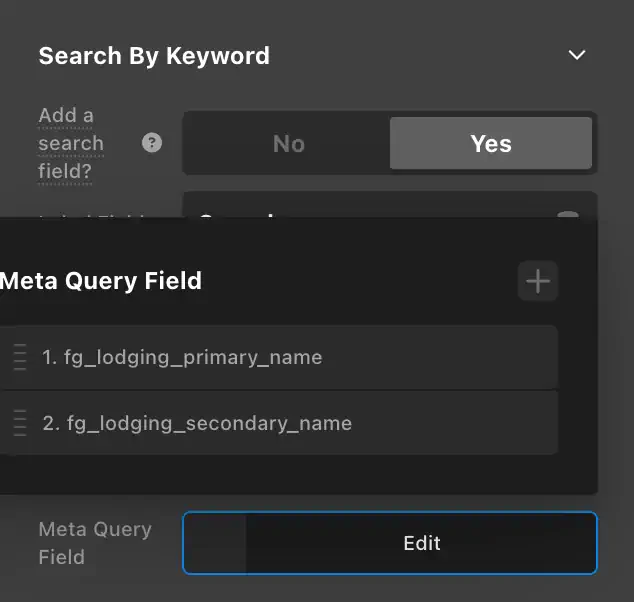634x602 pixels.
Task: Collapse the Search By Keyword section chevron
Action: (577, 55)
